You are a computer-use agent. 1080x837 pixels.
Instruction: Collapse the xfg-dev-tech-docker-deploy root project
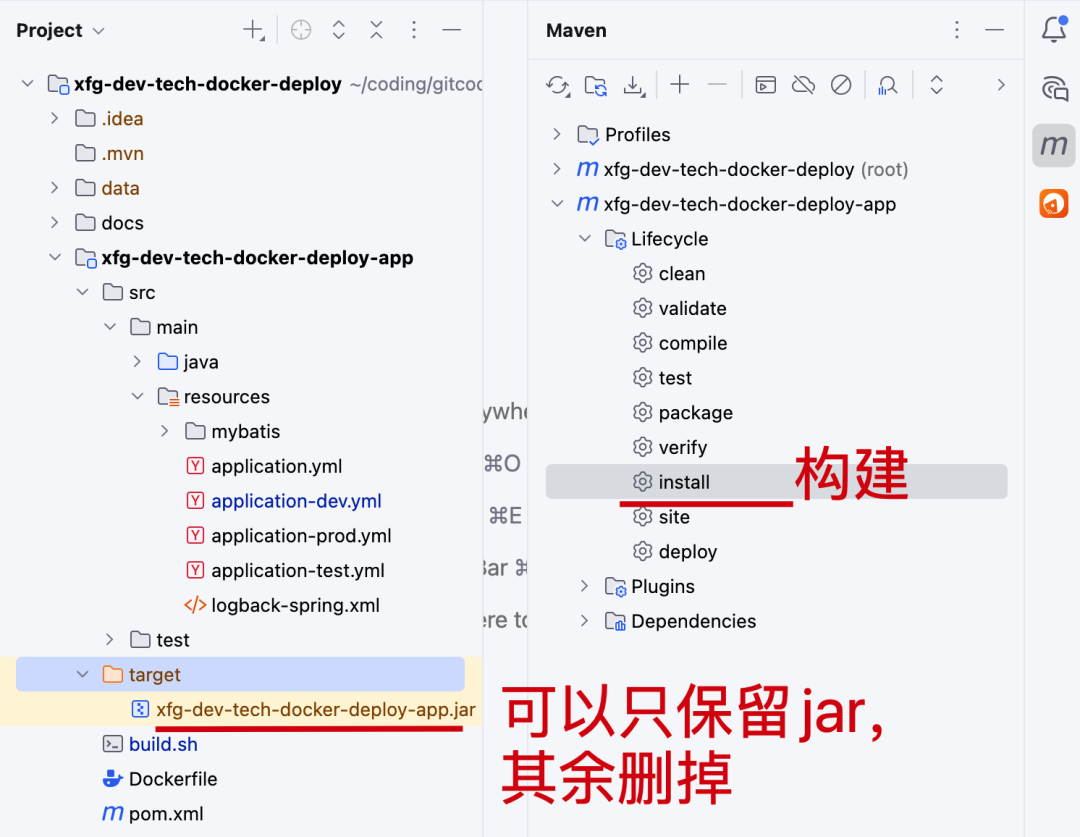click(x=28, y=83)
